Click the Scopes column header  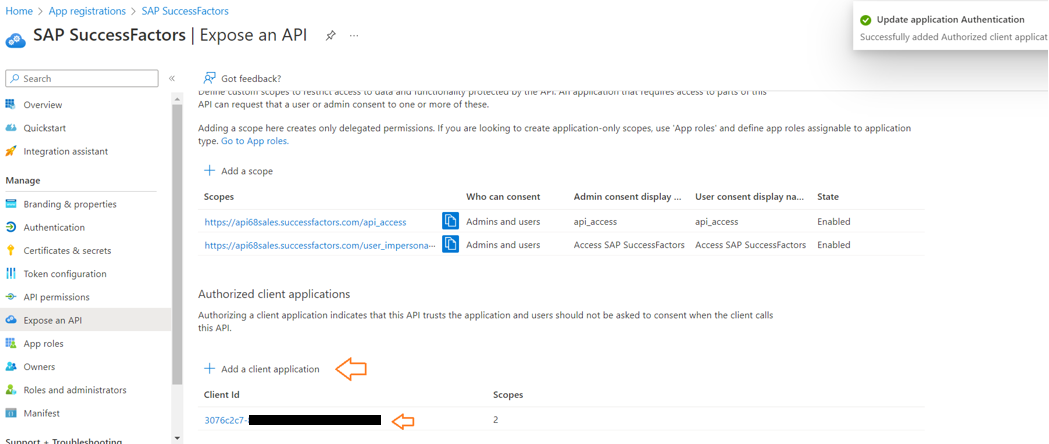click(219, 197)
